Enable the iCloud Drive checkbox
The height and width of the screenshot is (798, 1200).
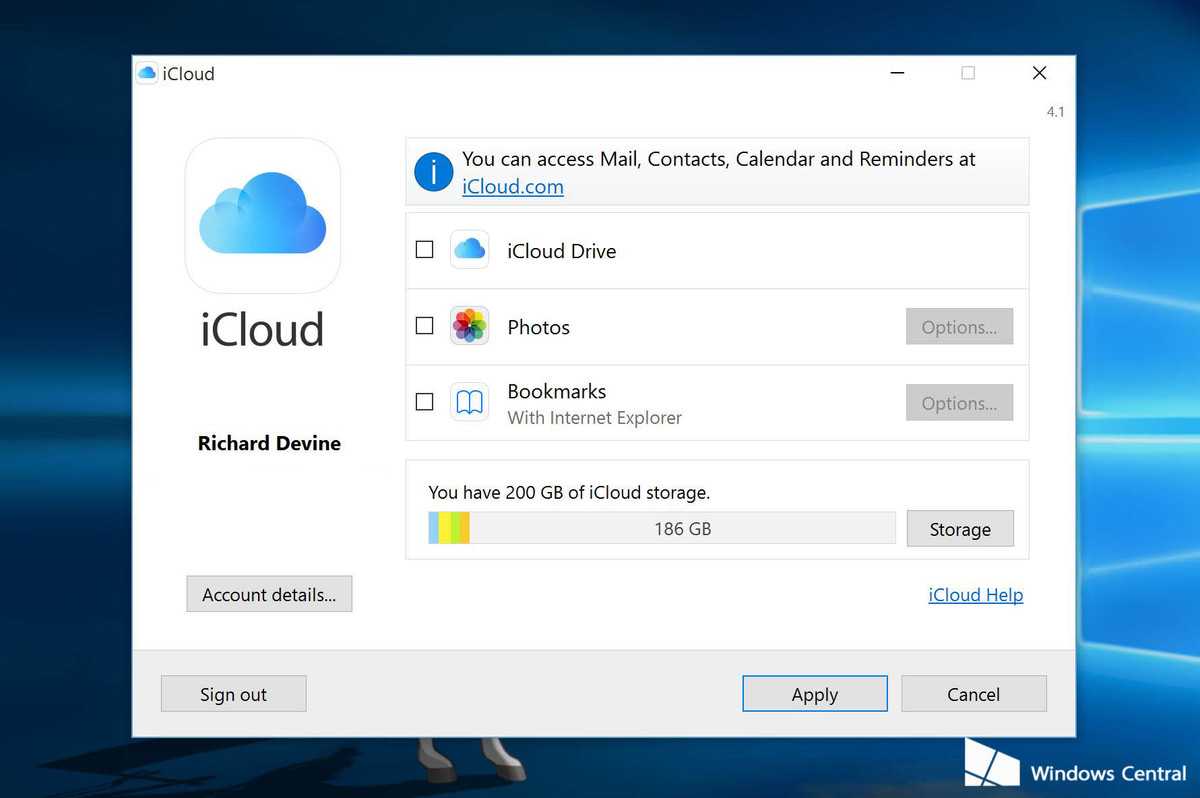[x=424, y=249]
